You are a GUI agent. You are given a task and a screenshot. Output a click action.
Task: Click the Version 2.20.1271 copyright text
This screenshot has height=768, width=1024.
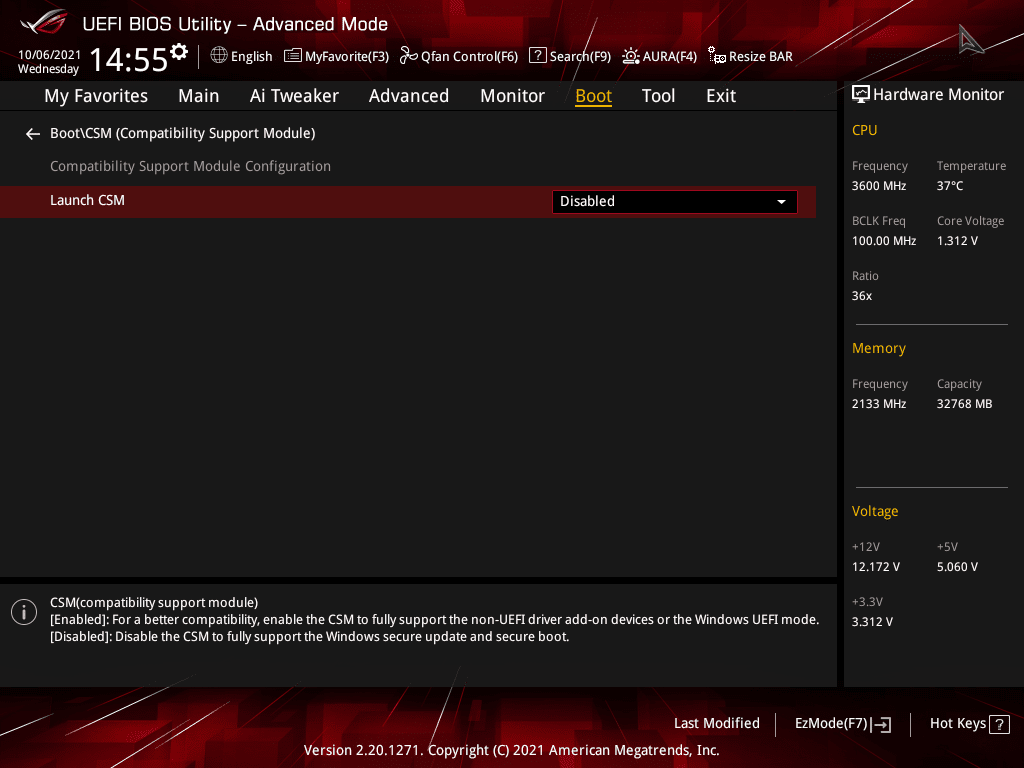tap(511, 750)
